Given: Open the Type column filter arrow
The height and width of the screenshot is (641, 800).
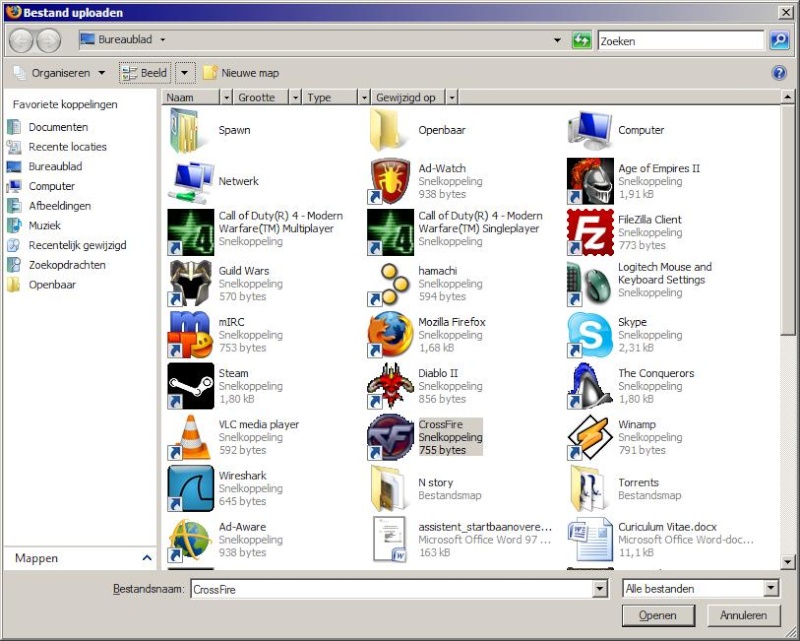Looking at the screenshot, I should 364,97.
